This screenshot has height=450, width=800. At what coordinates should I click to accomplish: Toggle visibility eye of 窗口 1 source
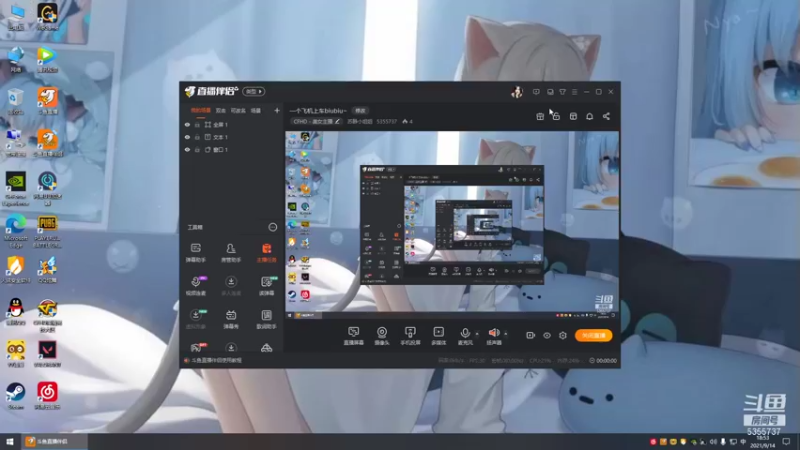click(187, 150)
